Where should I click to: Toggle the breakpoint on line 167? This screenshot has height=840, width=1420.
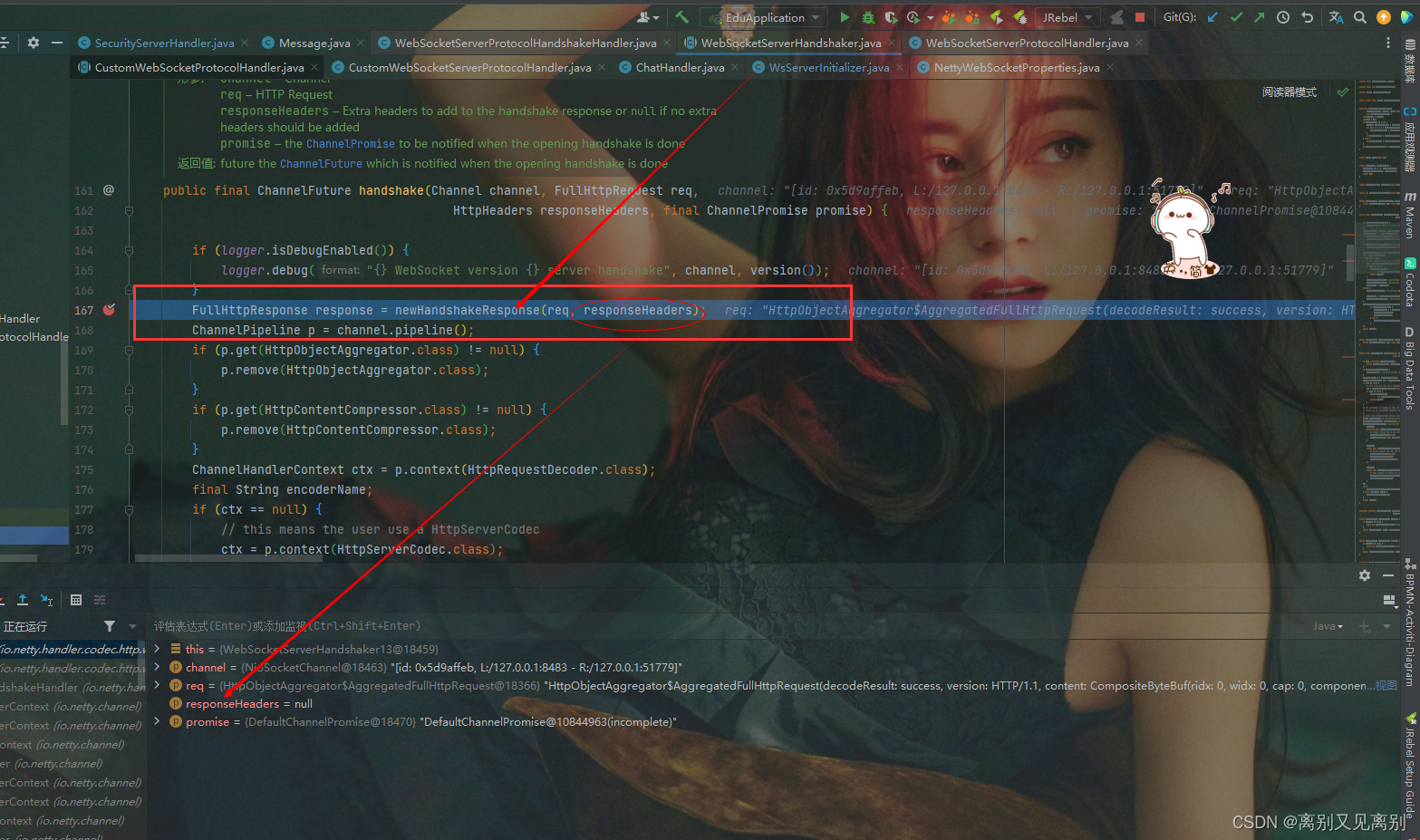pyautogui.click(x=109, y=310)
